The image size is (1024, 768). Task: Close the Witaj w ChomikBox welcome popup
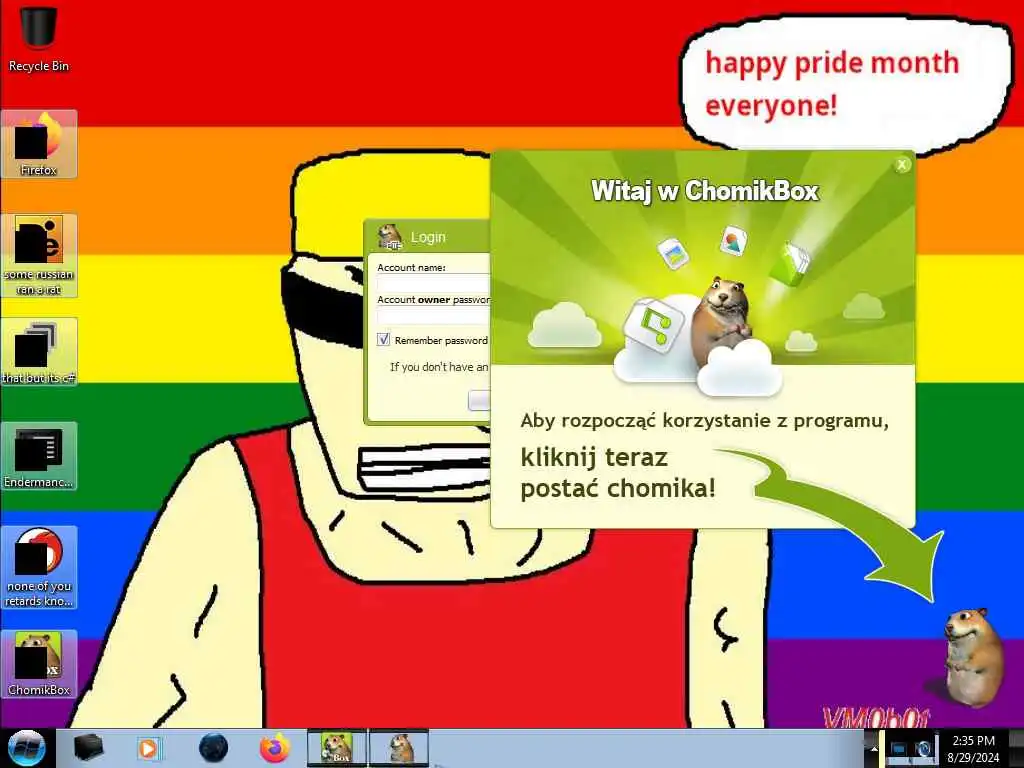(902, 165)
